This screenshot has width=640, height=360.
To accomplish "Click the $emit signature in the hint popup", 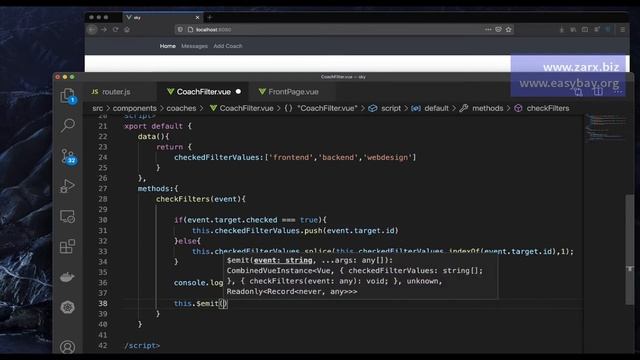I will pos(309,260).
